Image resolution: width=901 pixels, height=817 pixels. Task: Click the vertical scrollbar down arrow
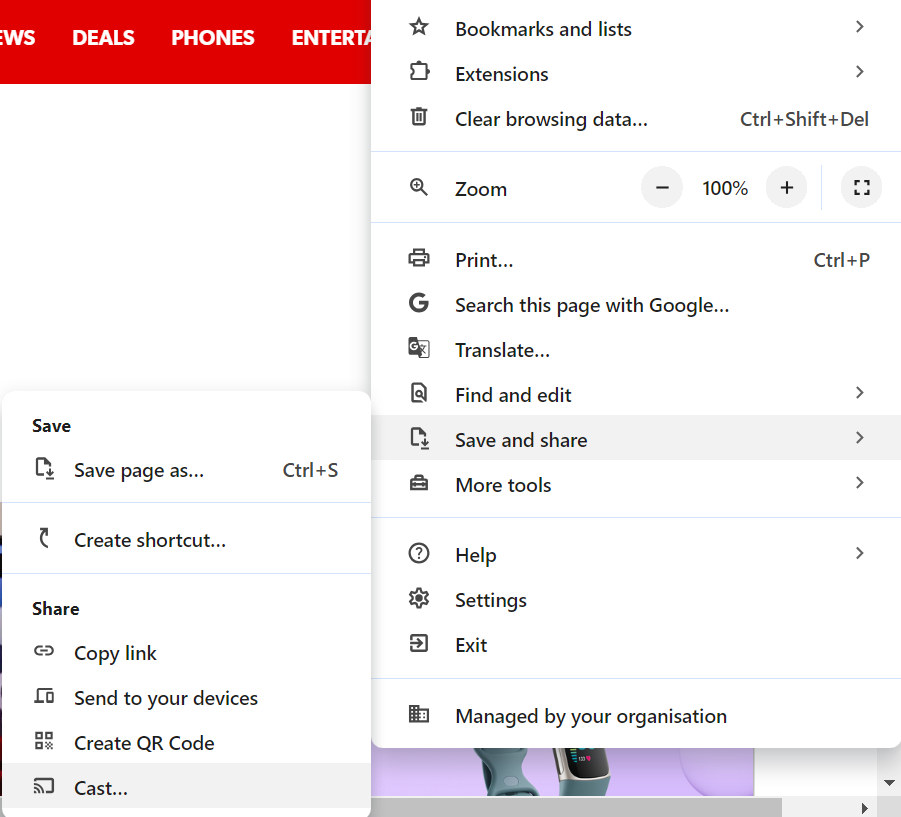point(889,783)
